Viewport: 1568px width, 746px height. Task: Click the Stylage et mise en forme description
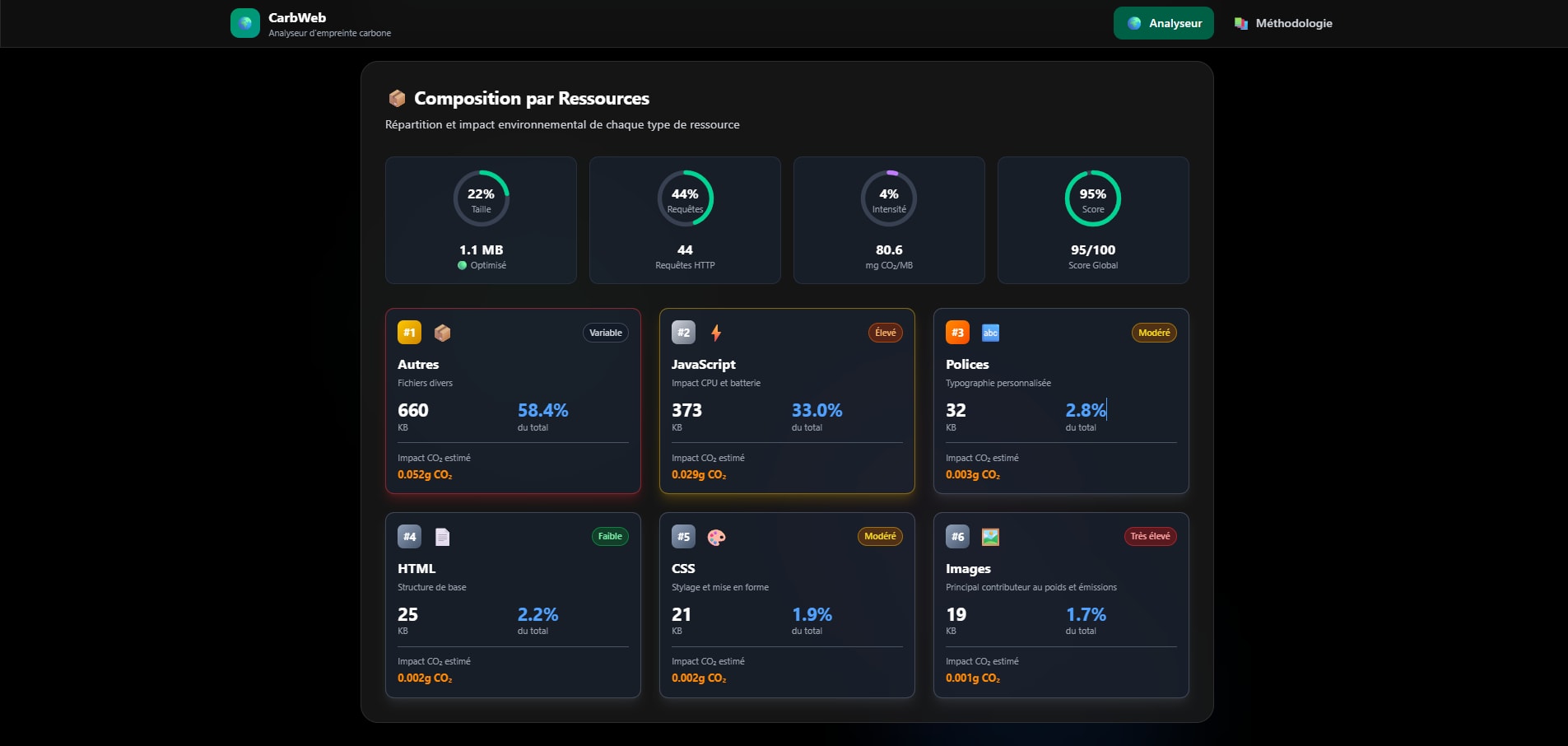click(720, 587)
